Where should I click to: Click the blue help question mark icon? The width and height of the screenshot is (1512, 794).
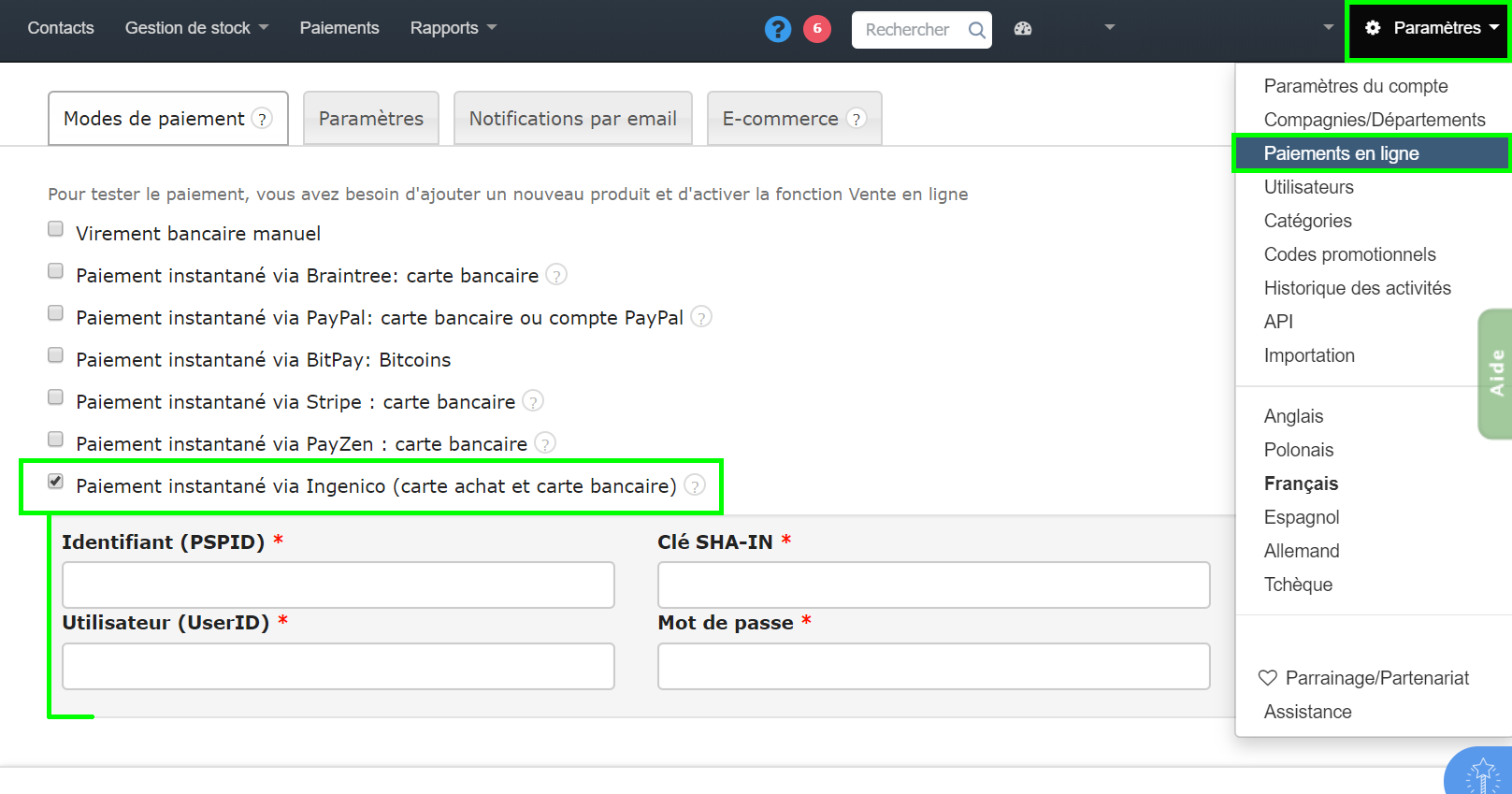point(778,29)
